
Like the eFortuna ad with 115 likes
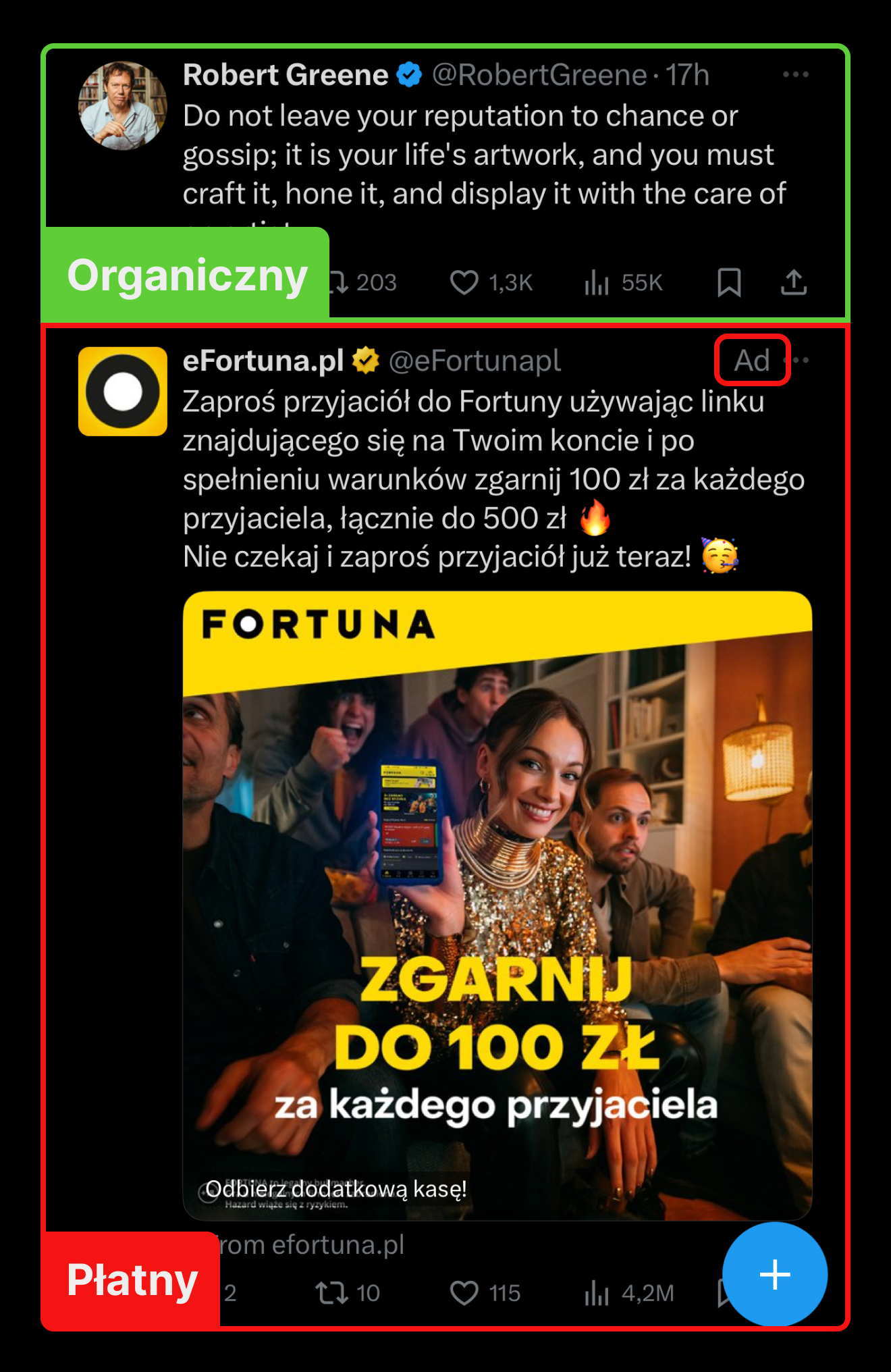(485, 1293)
